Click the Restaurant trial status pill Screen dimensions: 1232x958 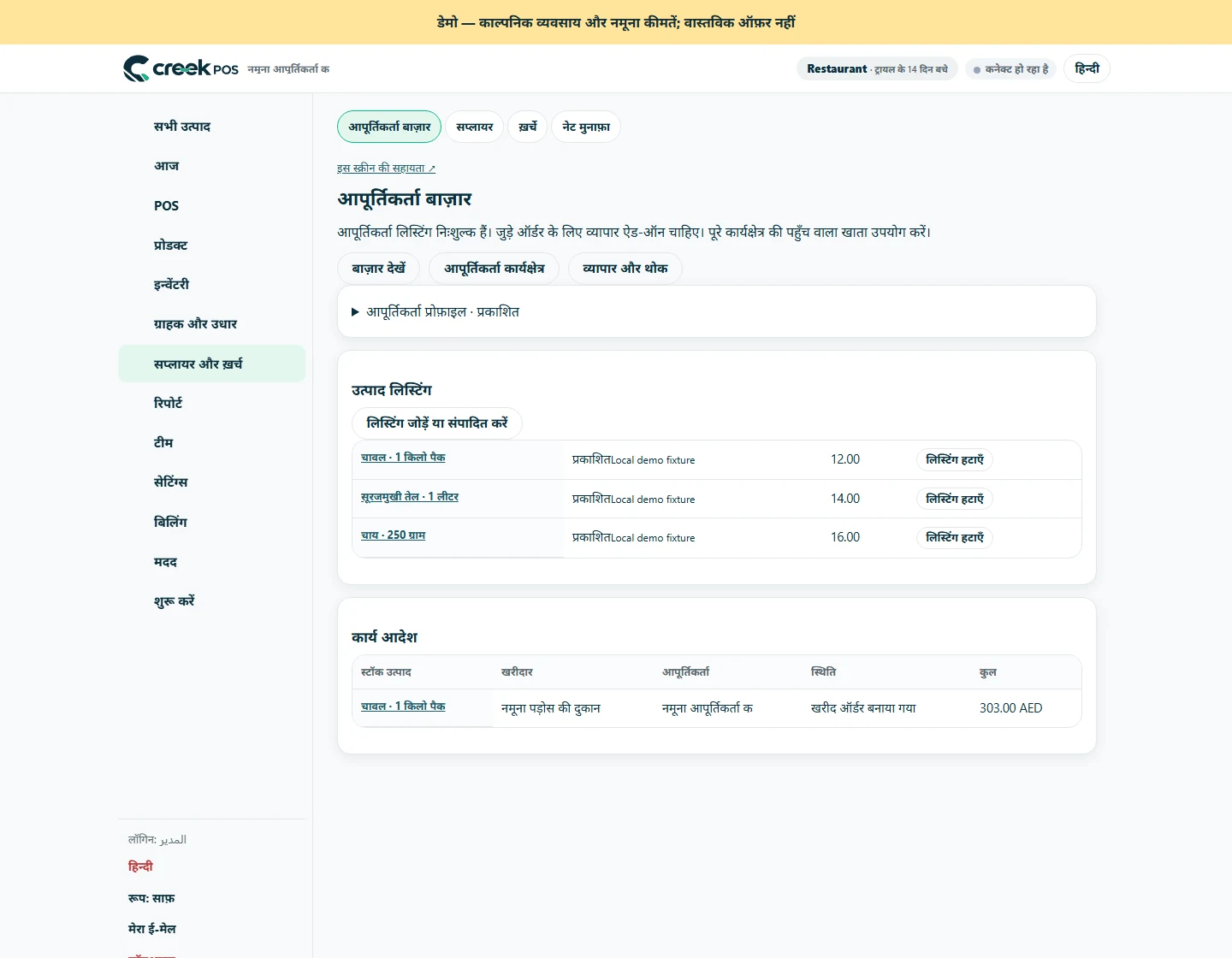877,68
